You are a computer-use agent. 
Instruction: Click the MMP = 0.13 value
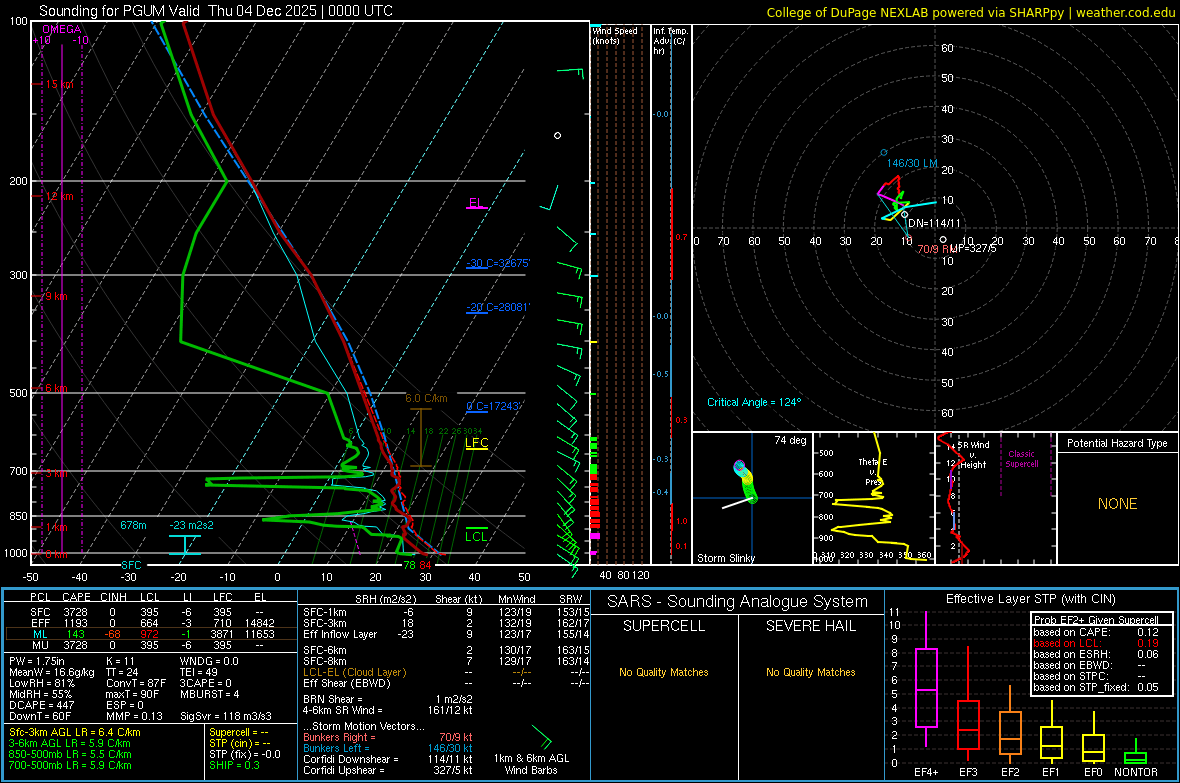click(135, 716)
